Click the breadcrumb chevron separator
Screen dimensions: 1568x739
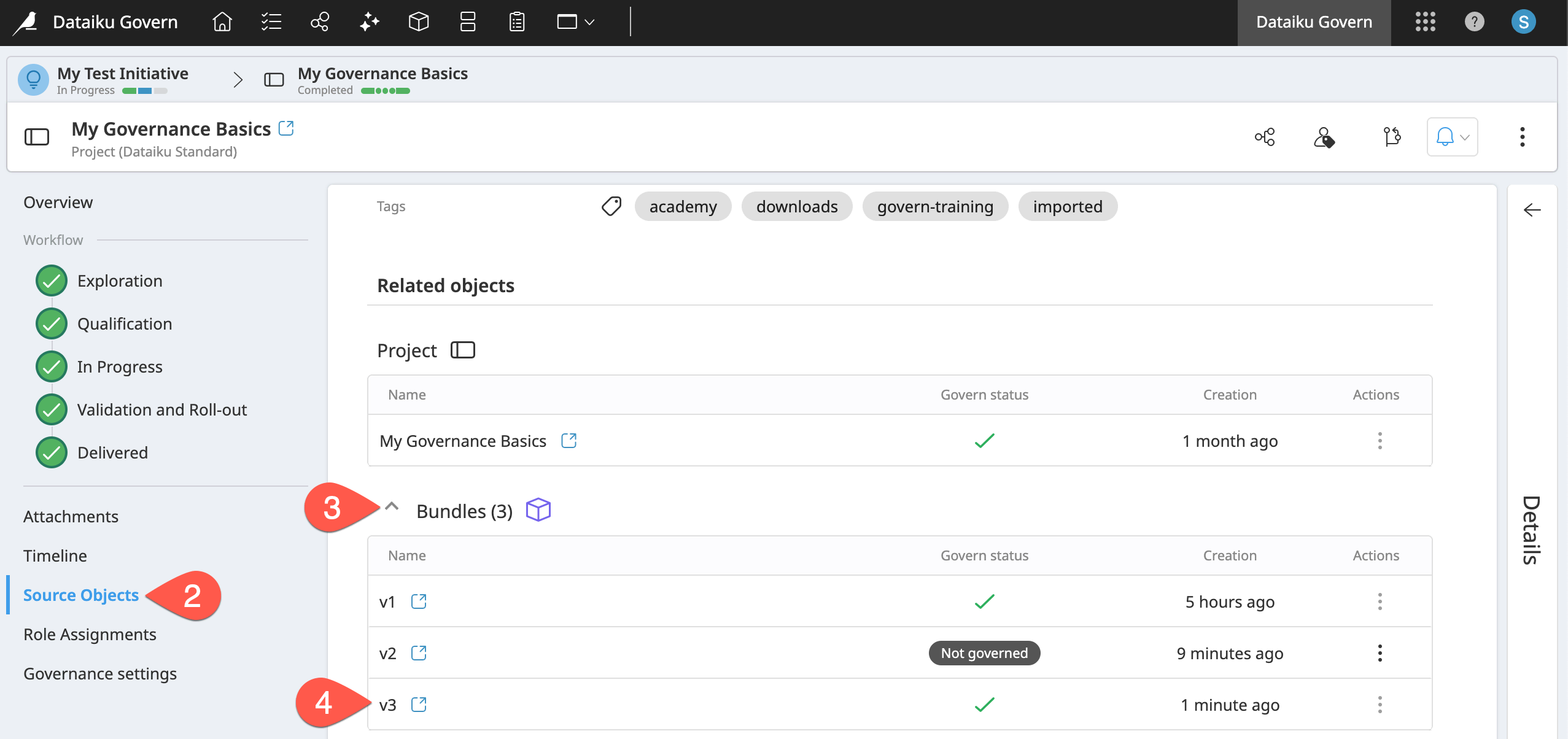pos(238,80)
